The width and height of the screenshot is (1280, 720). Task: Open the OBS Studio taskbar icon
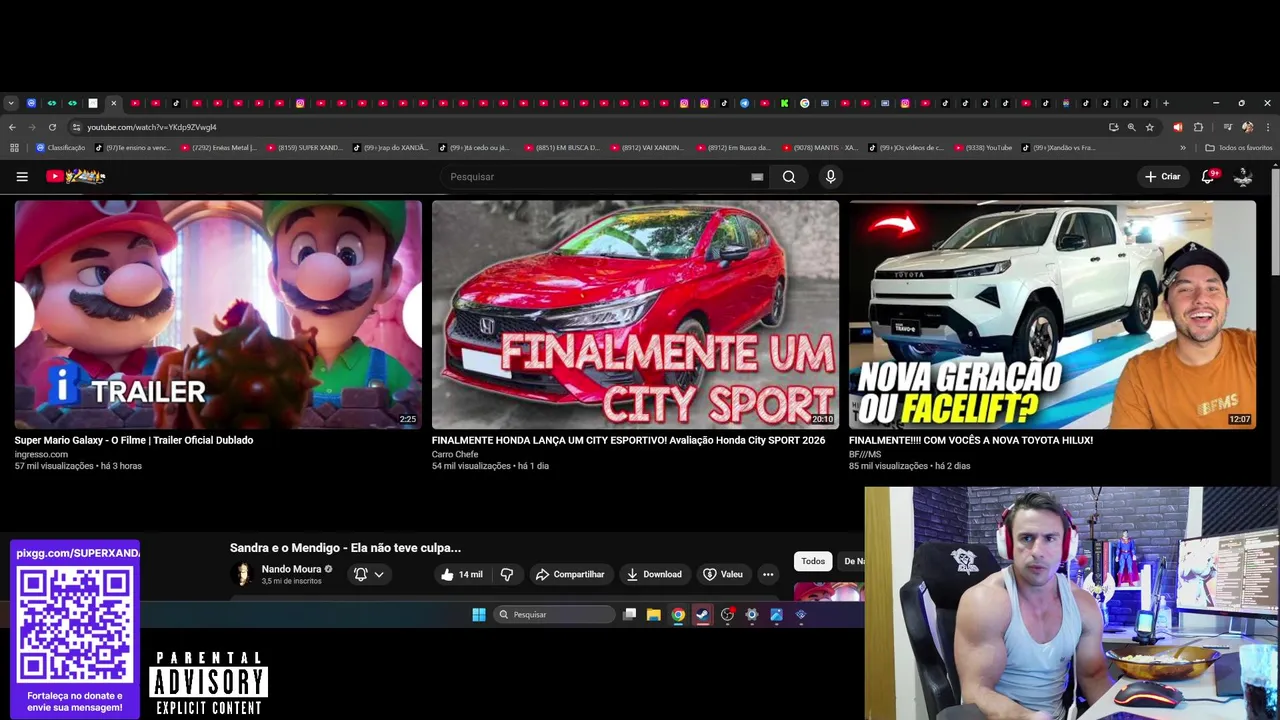[727, 615]
